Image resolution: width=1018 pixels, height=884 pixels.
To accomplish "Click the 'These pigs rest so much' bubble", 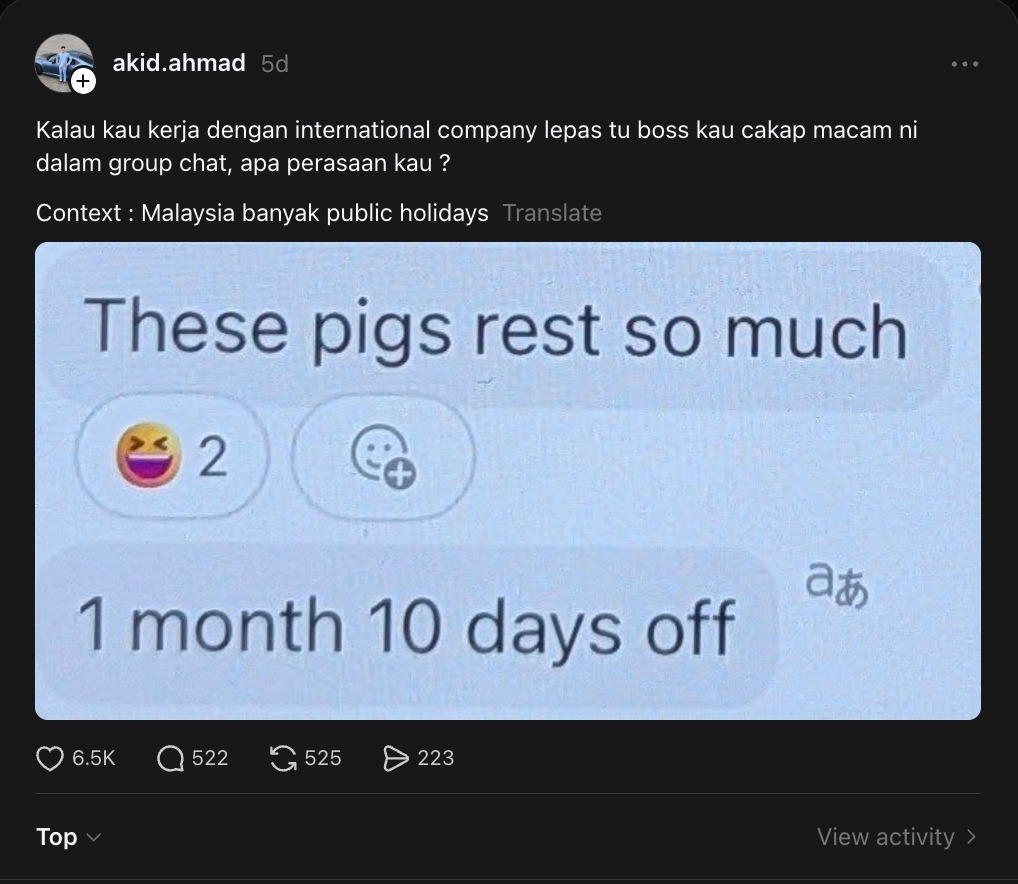I will tap(497, 328).
